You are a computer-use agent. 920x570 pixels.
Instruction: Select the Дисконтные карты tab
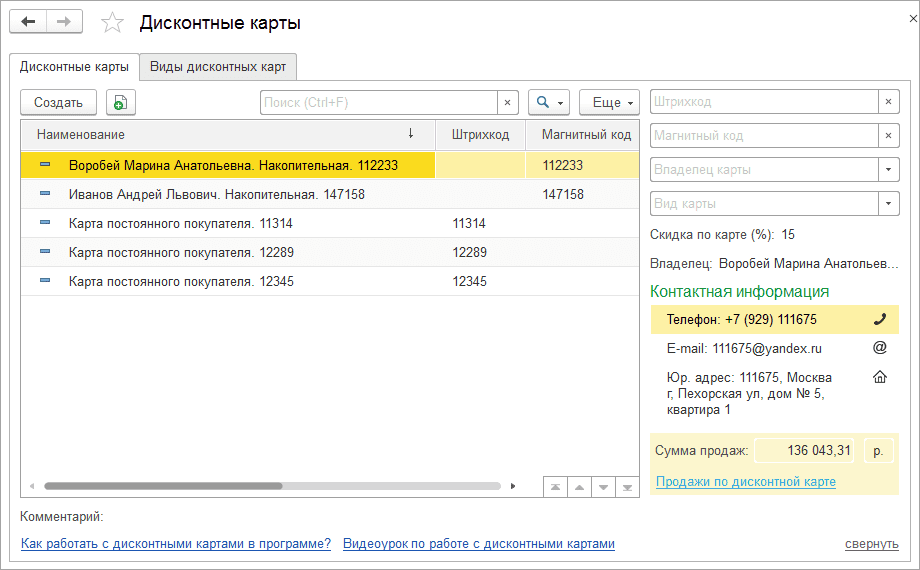[x=74, y=67]
